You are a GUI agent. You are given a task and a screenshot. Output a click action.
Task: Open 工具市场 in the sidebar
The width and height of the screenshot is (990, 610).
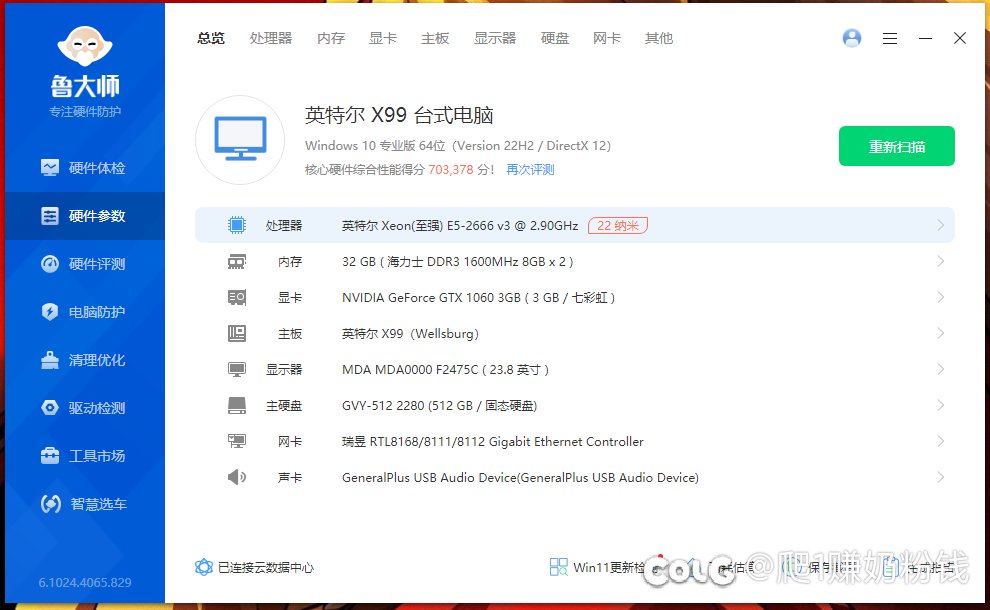click(x=85, y=456)
